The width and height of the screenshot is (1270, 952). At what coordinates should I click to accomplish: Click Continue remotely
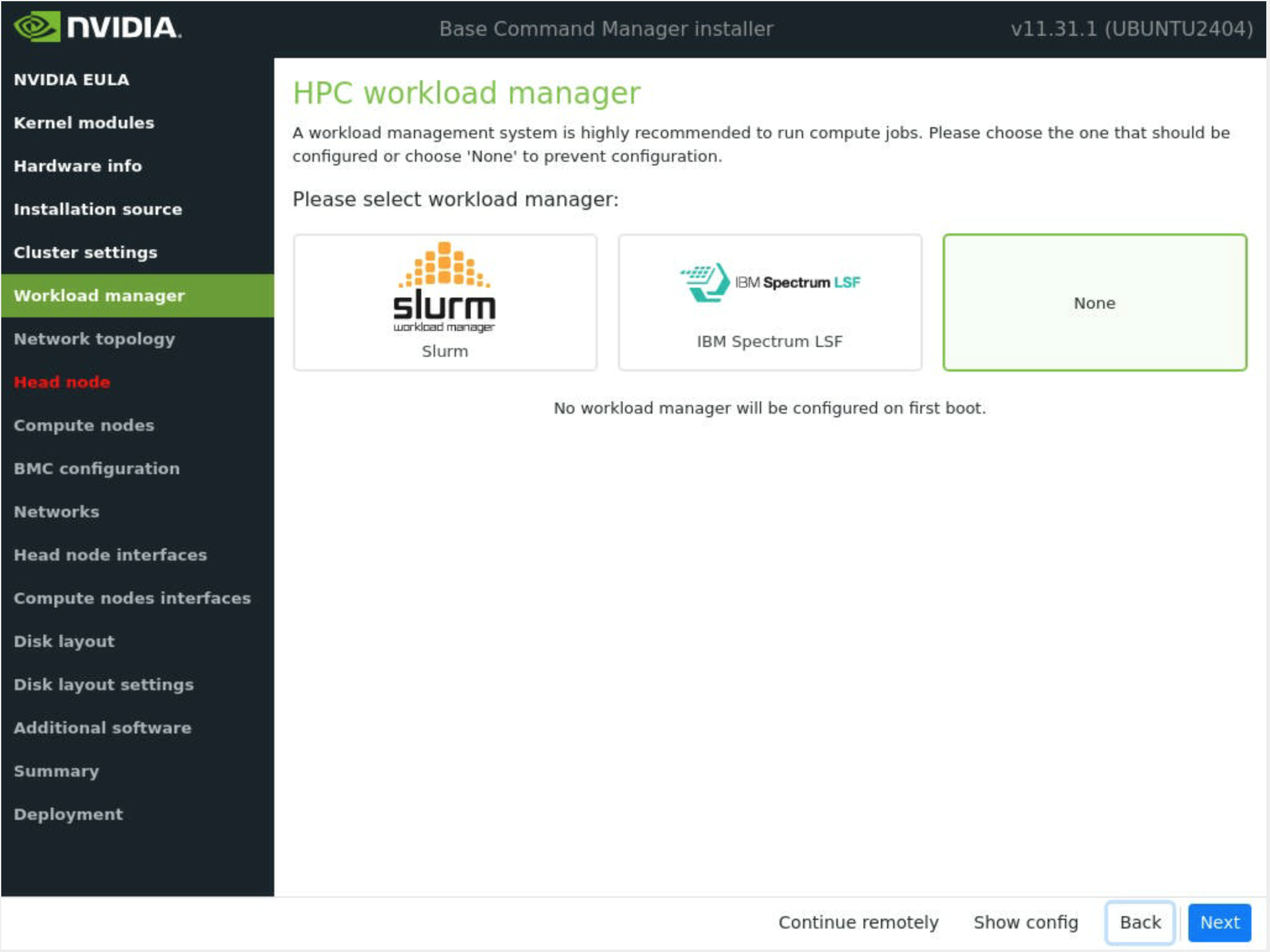tap(858, 922)
